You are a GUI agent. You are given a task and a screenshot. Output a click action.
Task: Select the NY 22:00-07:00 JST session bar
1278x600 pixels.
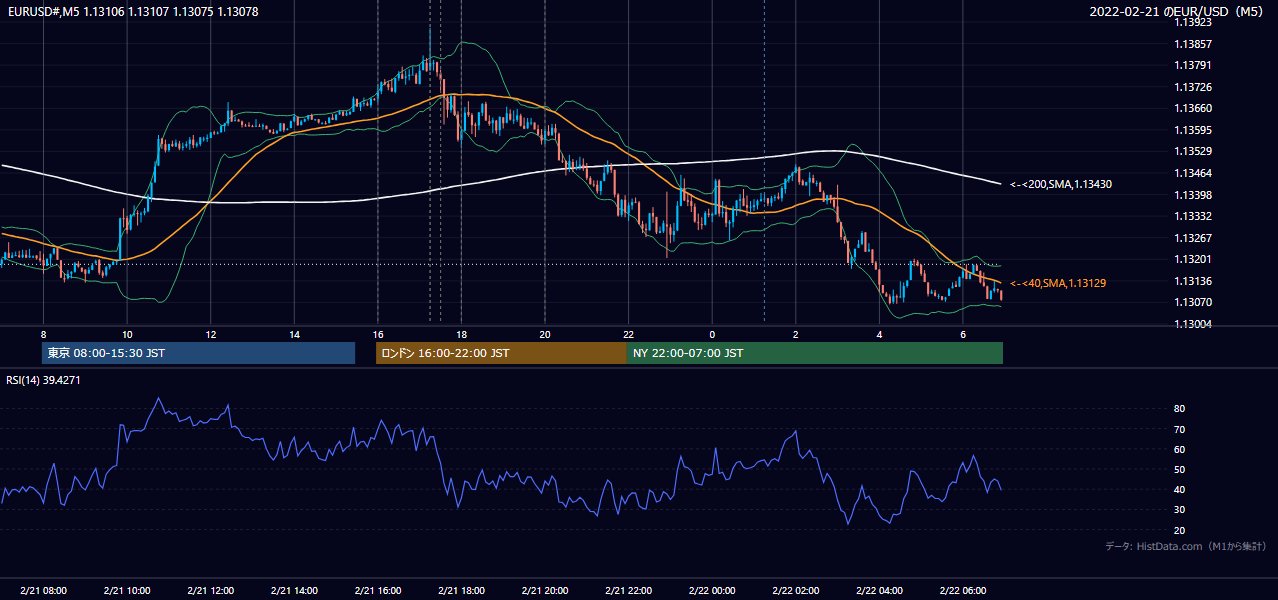(x=815, y=353)
